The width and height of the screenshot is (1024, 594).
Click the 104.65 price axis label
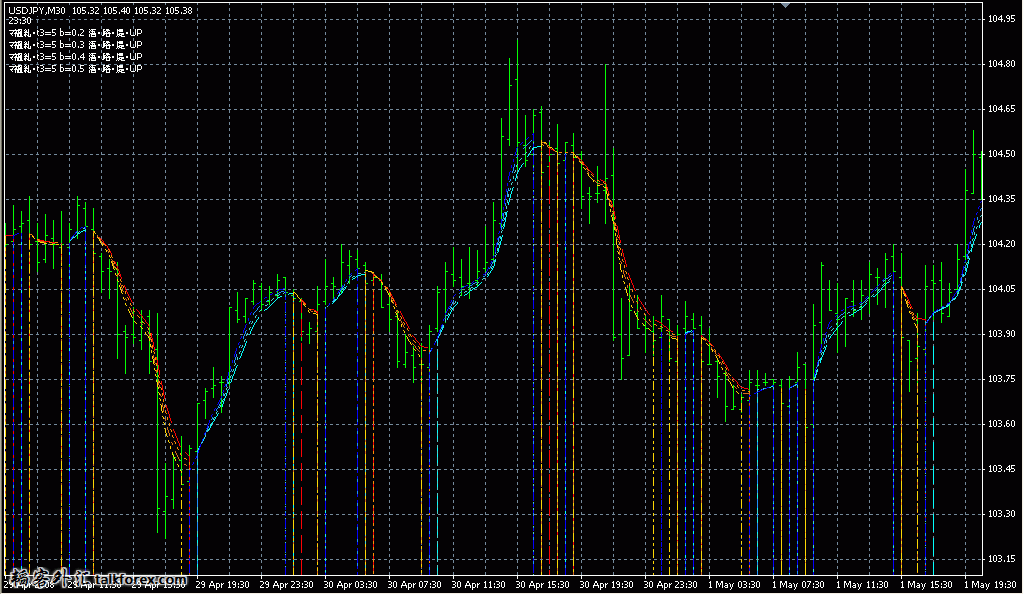[x=1002, y=109]
